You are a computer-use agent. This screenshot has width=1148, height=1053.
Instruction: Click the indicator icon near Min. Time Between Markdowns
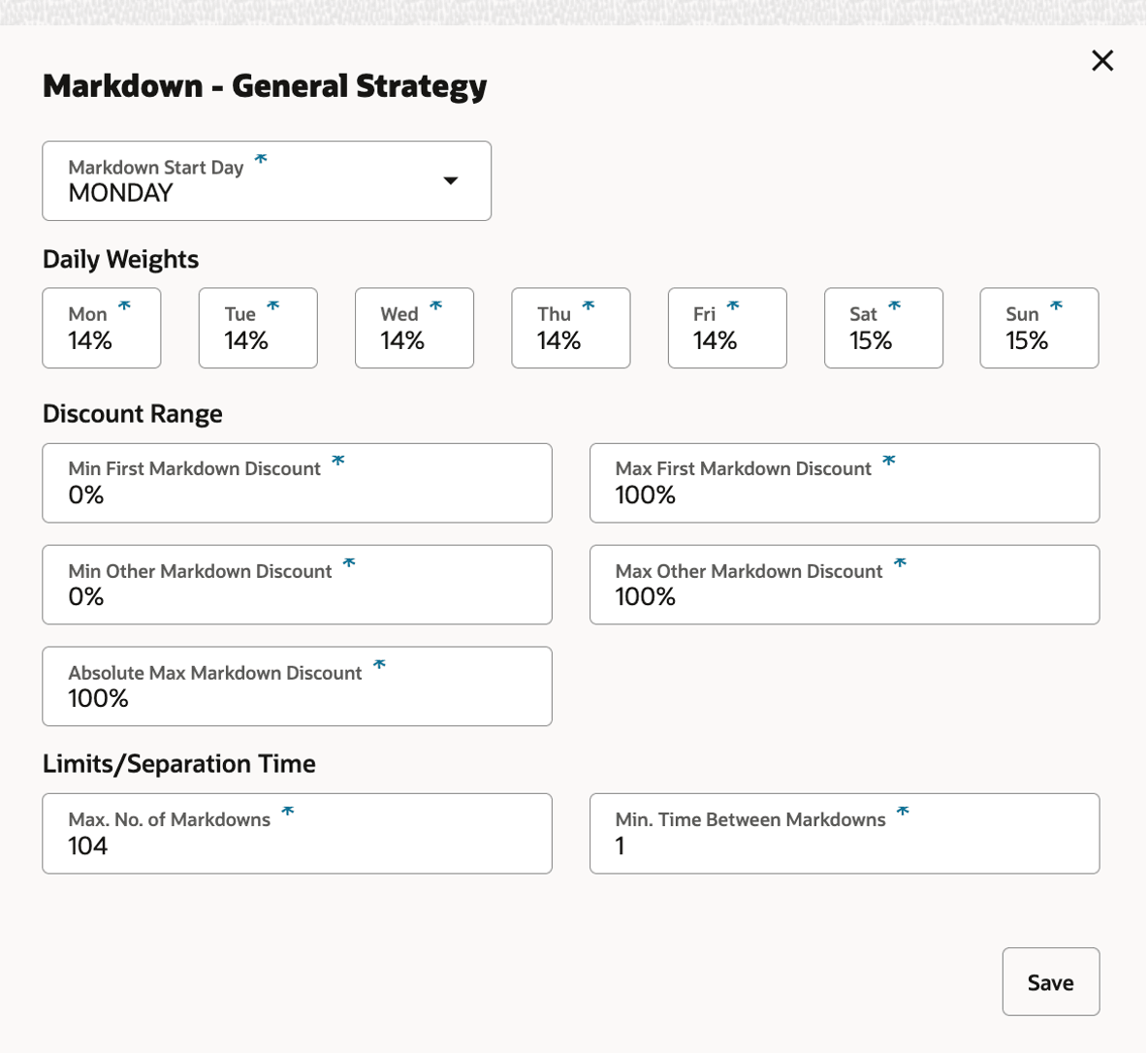[905, 813]
